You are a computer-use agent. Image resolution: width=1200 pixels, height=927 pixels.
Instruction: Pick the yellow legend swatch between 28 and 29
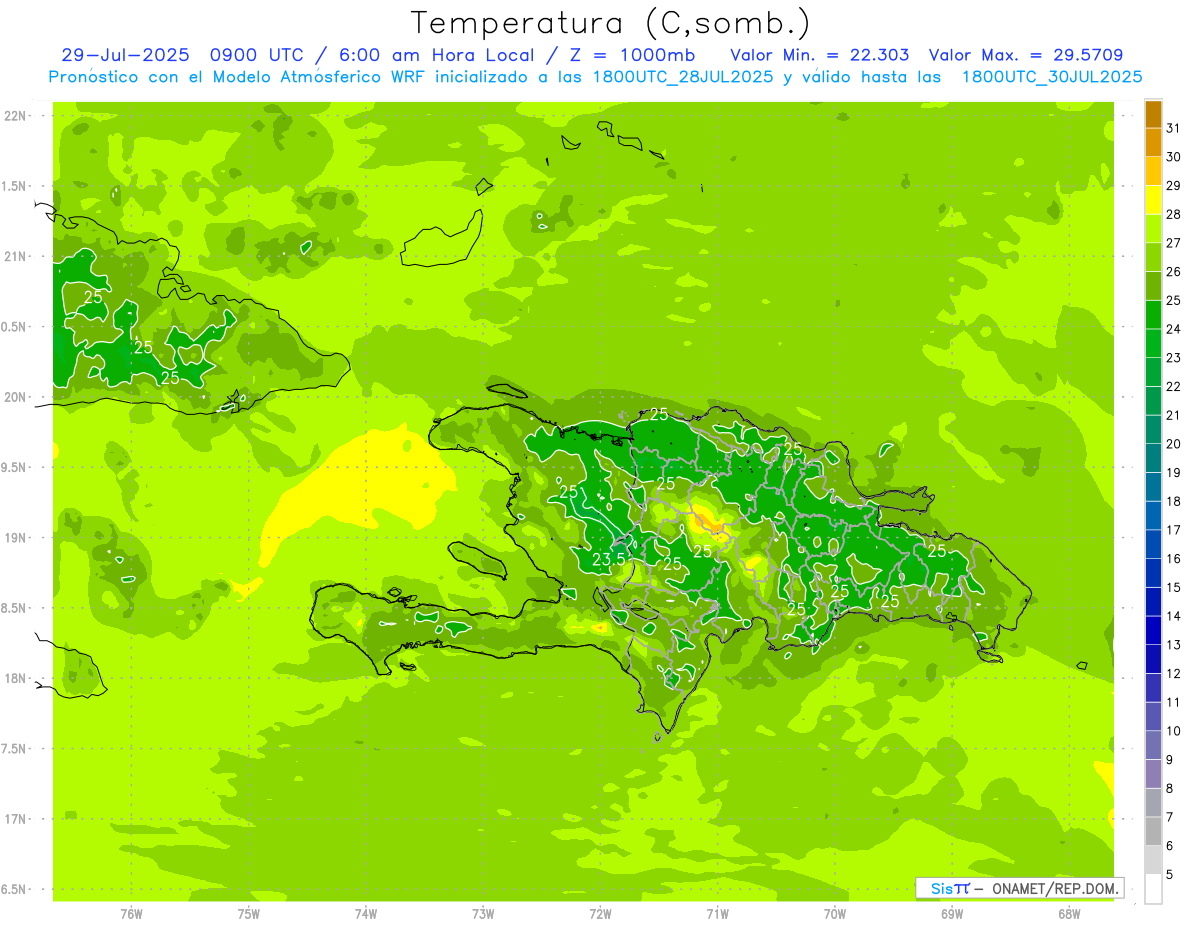click(x=1153, y=199)
